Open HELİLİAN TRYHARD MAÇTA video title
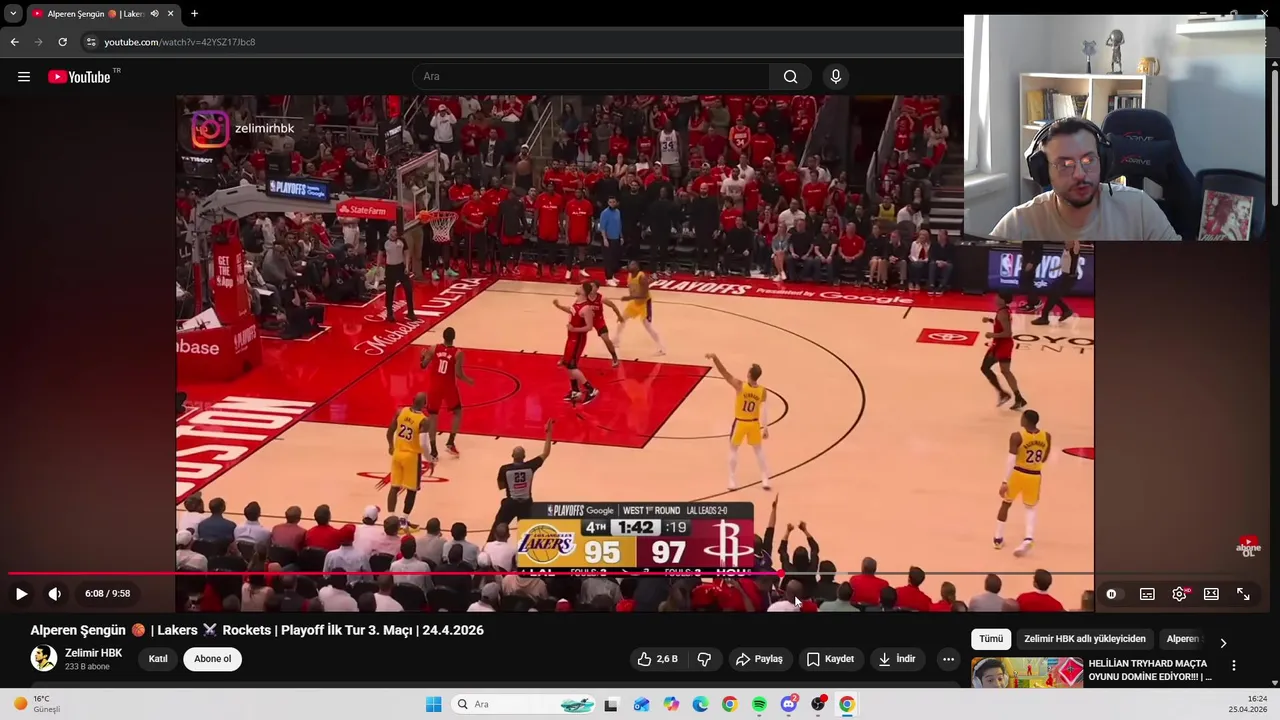 point(1150,670)
